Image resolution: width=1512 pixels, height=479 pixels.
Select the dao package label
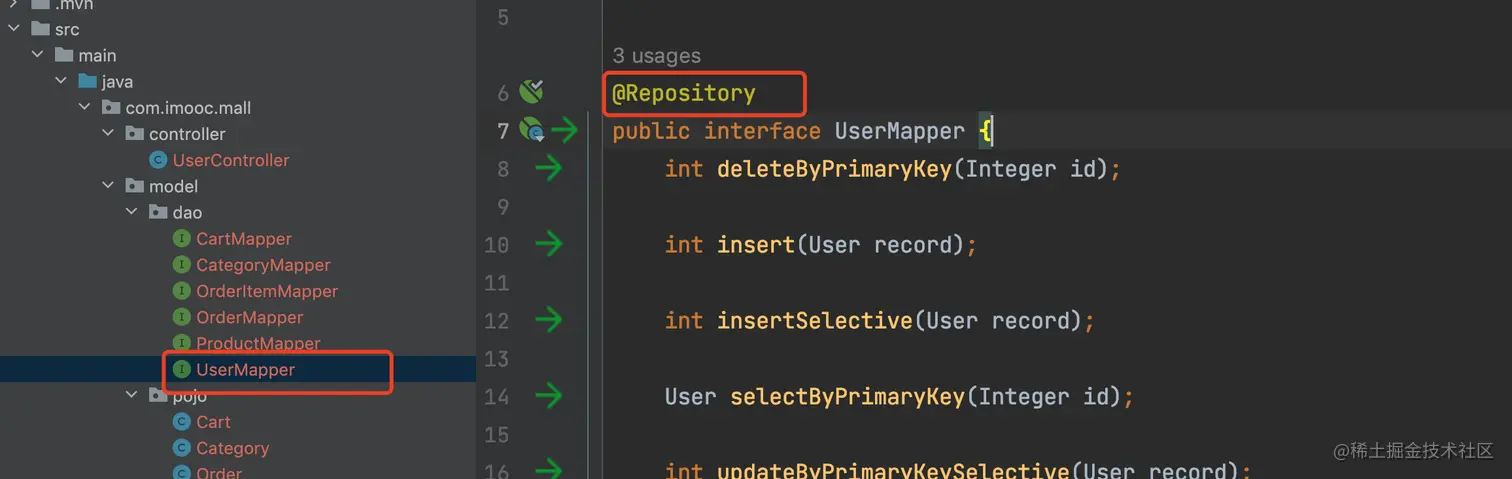[187, 212]
